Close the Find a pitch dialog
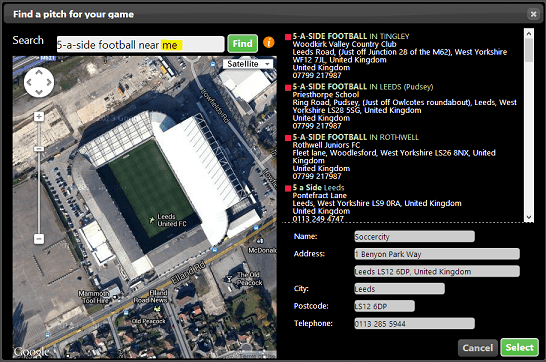 pos(533,14)
